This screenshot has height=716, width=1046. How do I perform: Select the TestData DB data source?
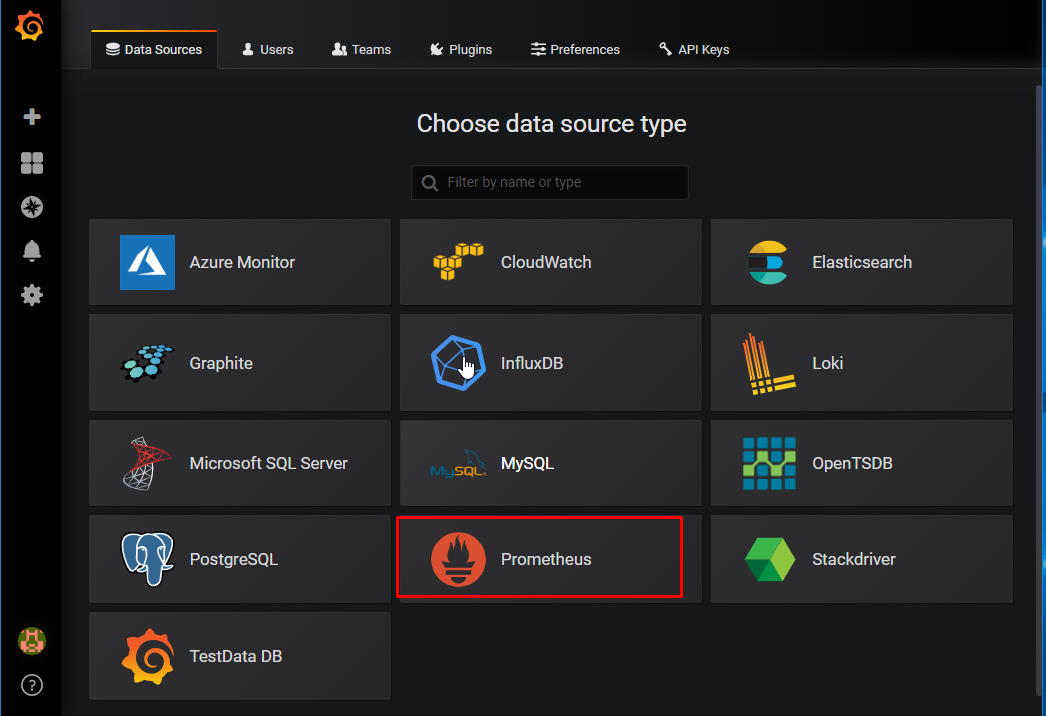coord(240,656)
